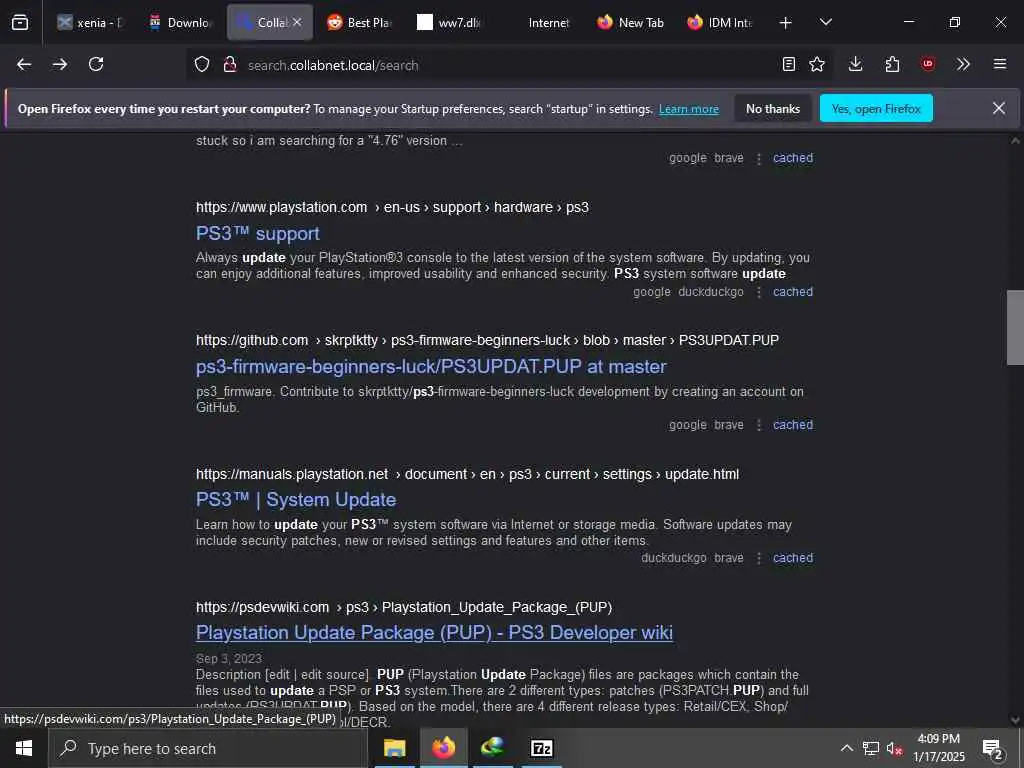Open the network tray icon

click(871, 748)
